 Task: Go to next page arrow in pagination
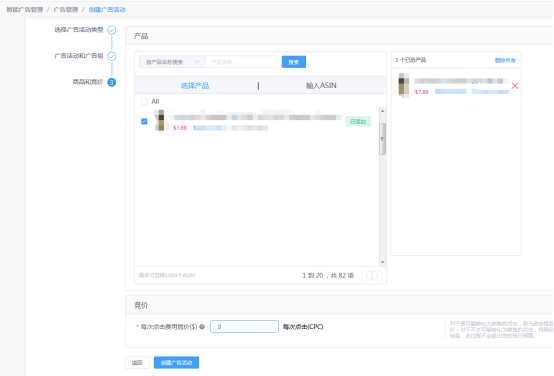tap(377, 276)
